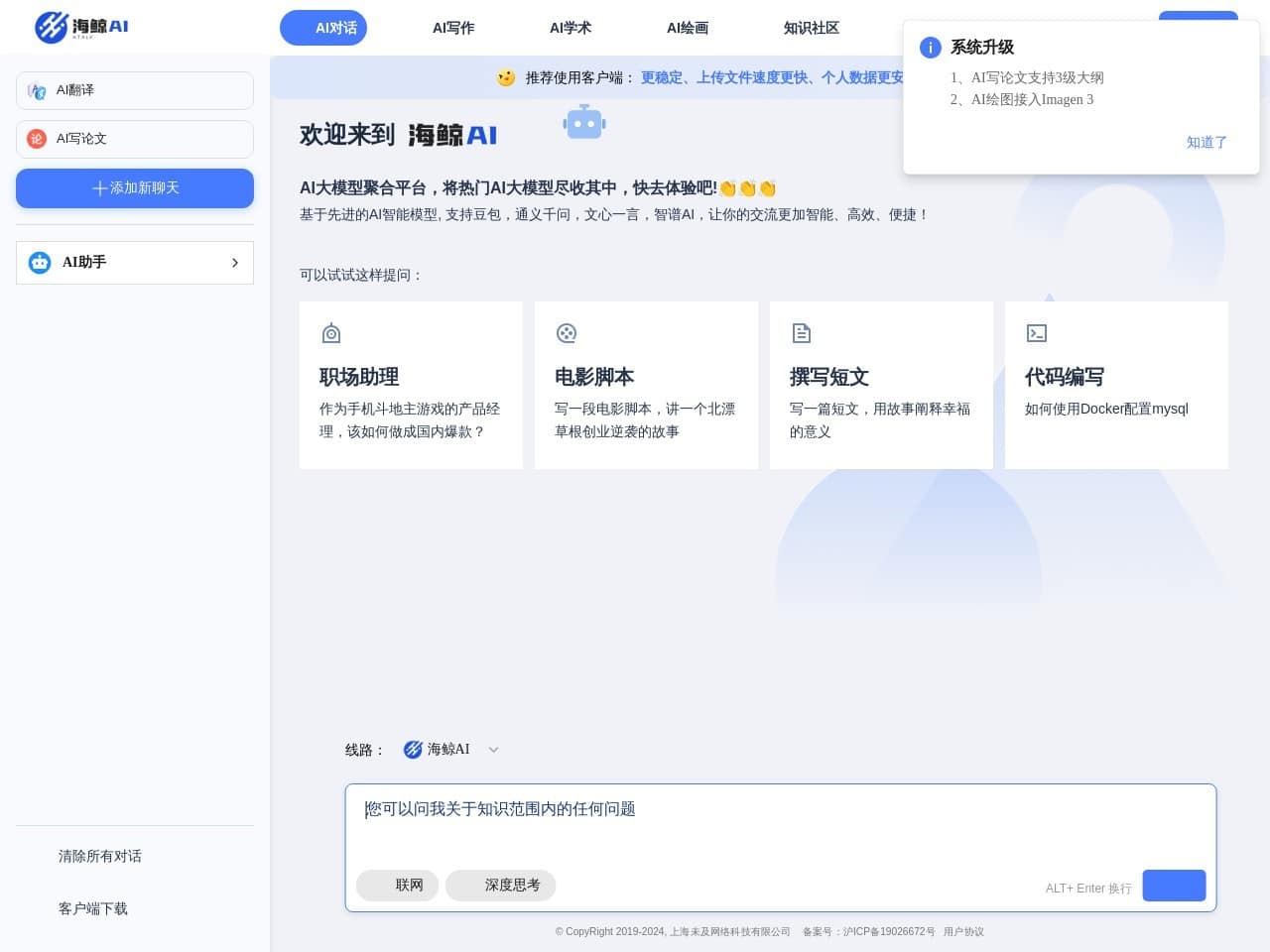The width and height of the screenshot is (1270, 952).
Task: Click the robot mascot beside welcome title
Action: (x=583, y=123)
